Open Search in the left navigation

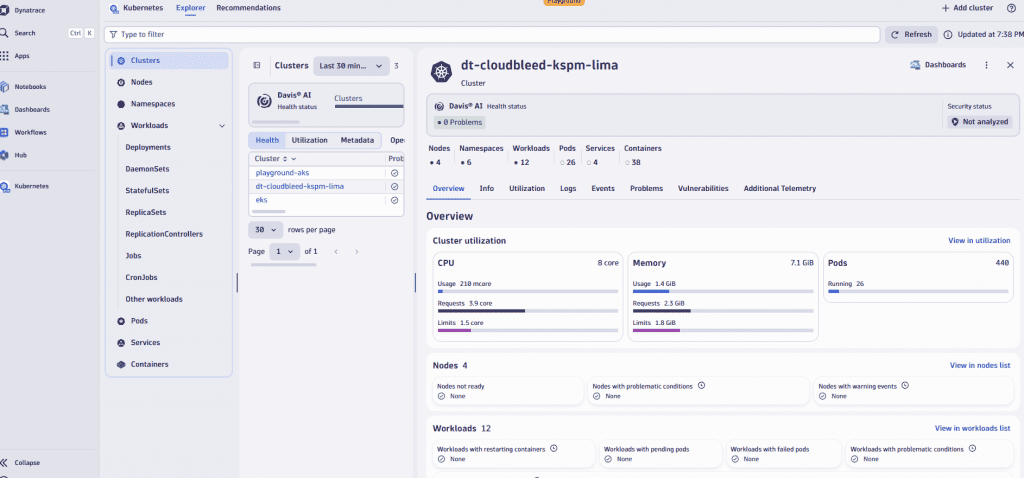coord(25,33)
